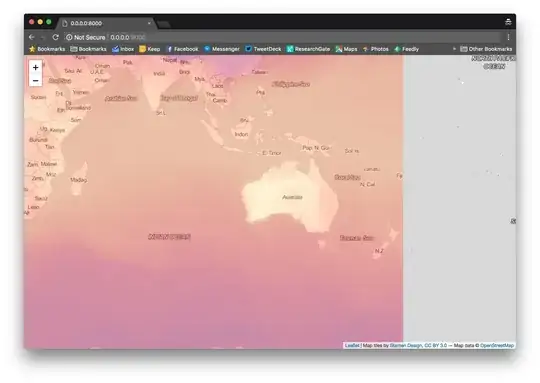The image size is (540, 383).
Task: Open TweetDeck bookmark
Action: pyautogui.click(x=263, y=49)
